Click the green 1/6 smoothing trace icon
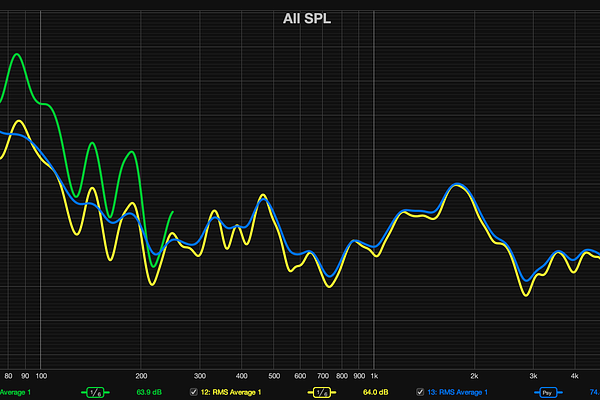This screenshot has height=400, width=600. click(x=96, y=392)
